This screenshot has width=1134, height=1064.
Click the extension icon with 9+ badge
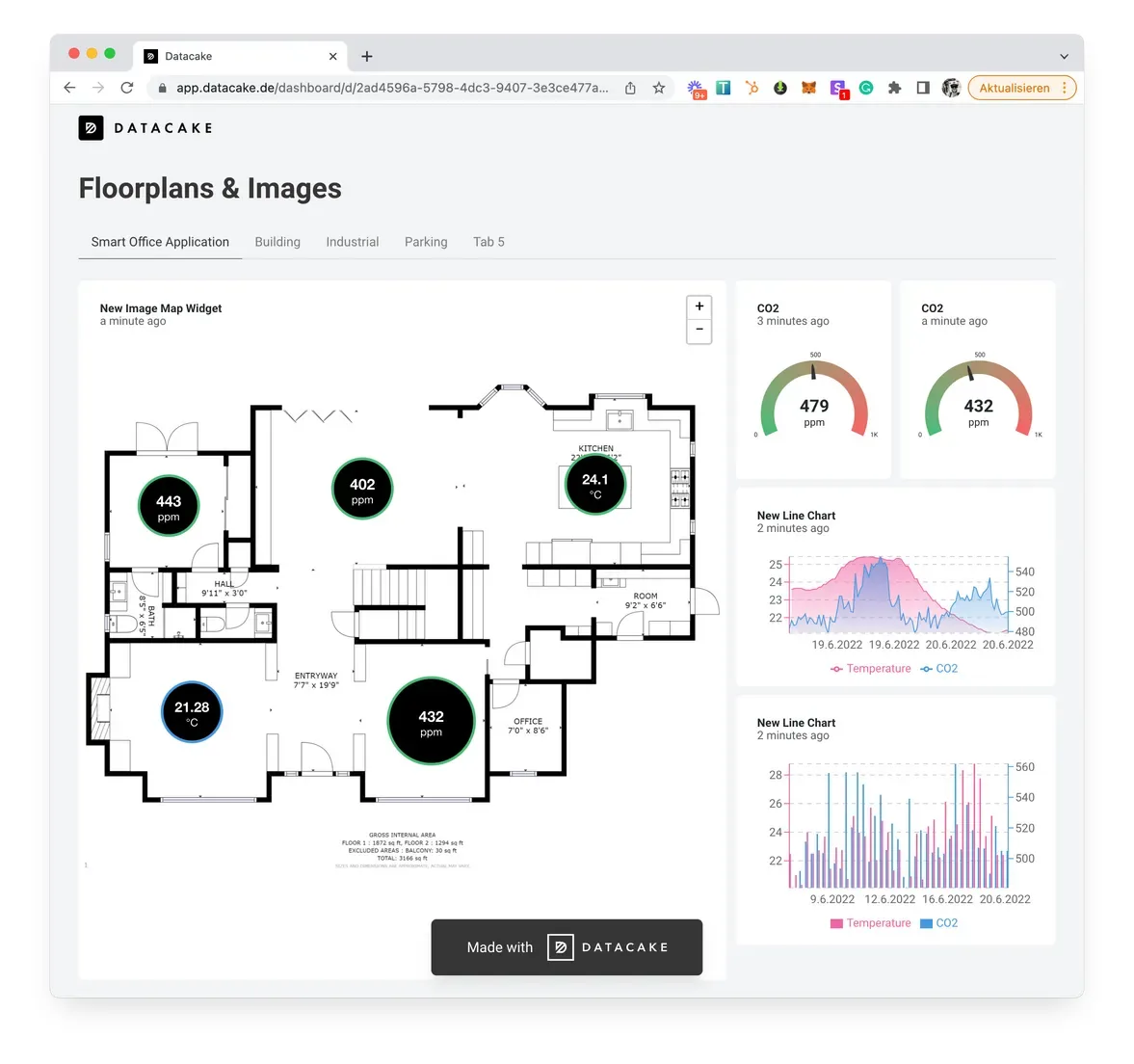point(696,89)
